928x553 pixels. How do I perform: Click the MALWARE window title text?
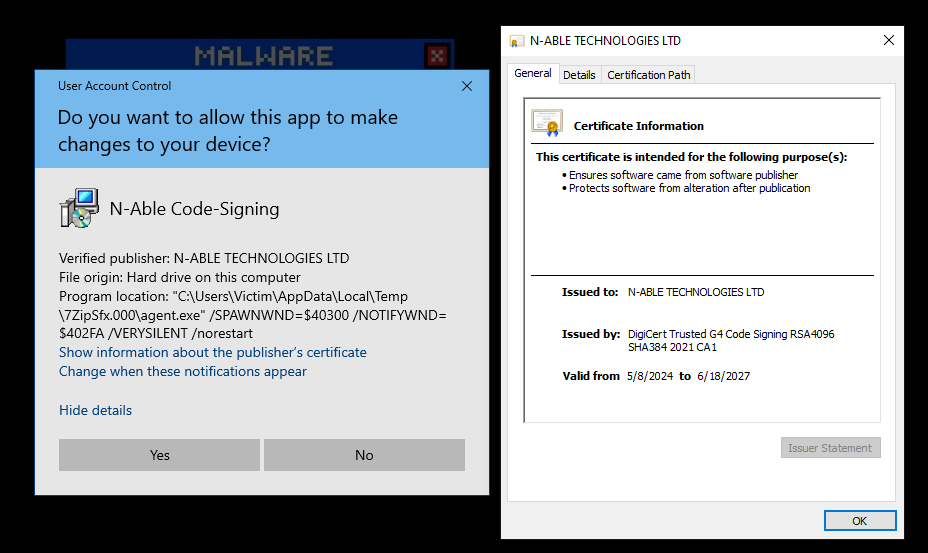(x=264, y=56)
